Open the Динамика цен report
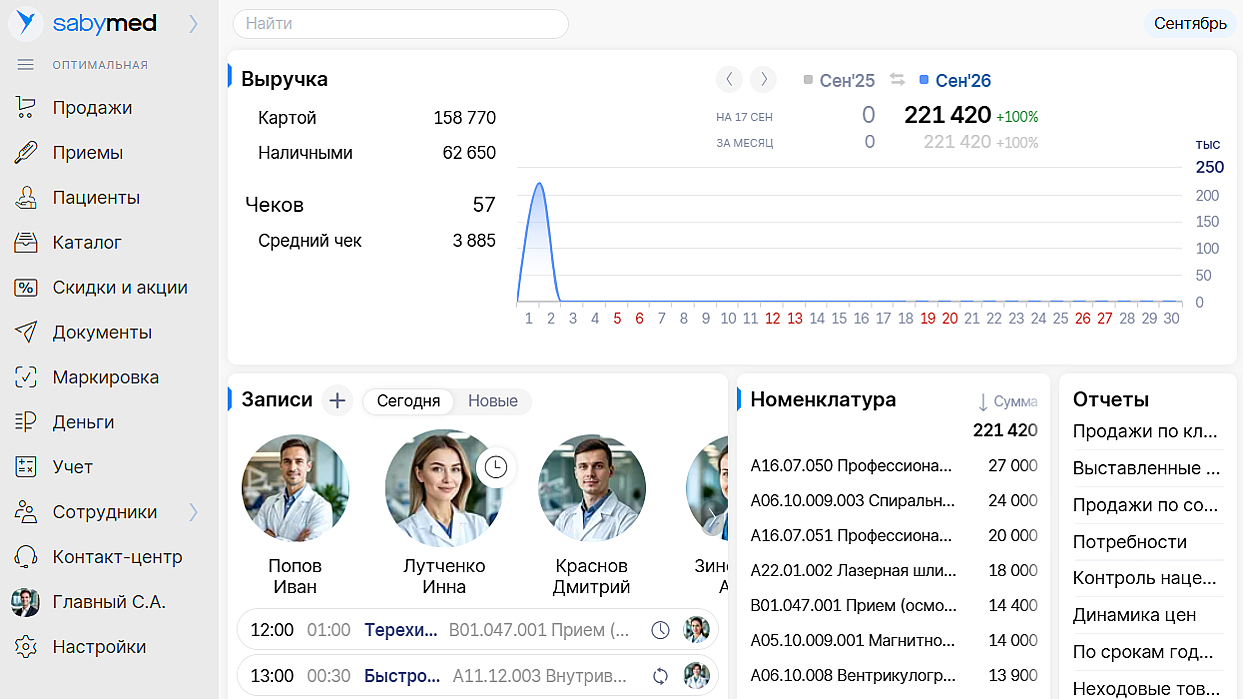The height and width of the screenshot is (699, 1243). pos(1134,615)
